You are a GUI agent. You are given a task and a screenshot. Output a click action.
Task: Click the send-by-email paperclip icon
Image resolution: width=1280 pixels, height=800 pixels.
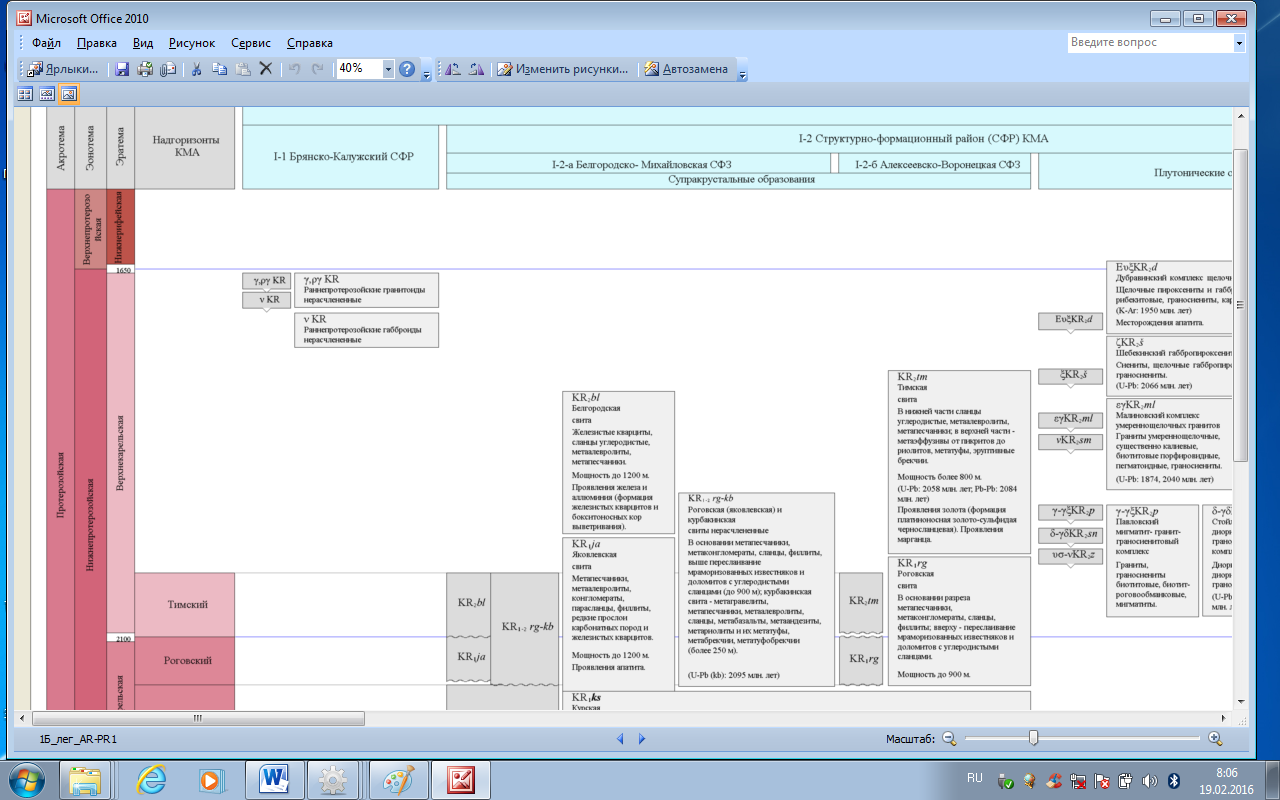pyautogui.click(x=168, y=69)
